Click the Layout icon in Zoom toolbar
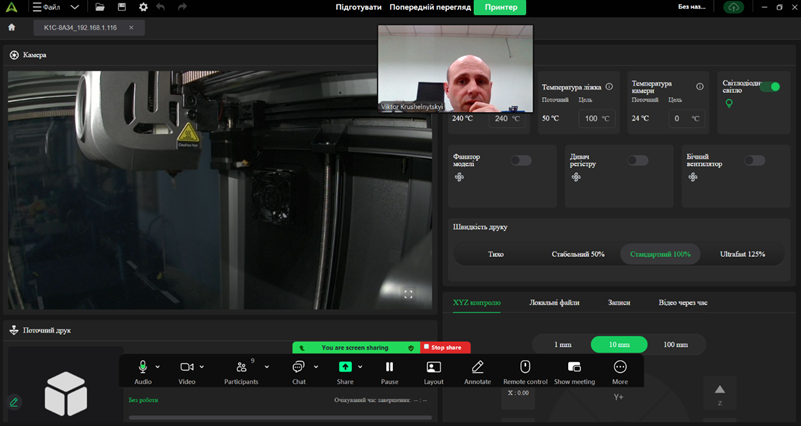Screen dimensions: 801x426 point(433,367)
